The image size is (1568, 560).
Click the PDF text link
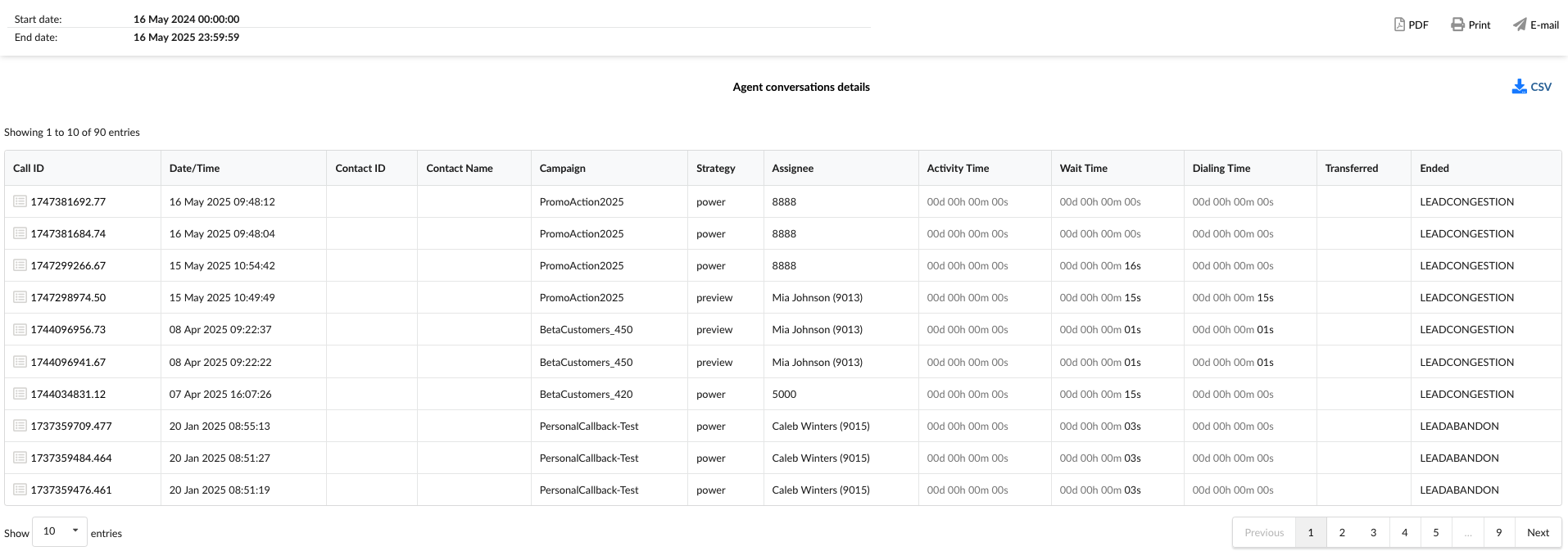tap(1418, 25)
